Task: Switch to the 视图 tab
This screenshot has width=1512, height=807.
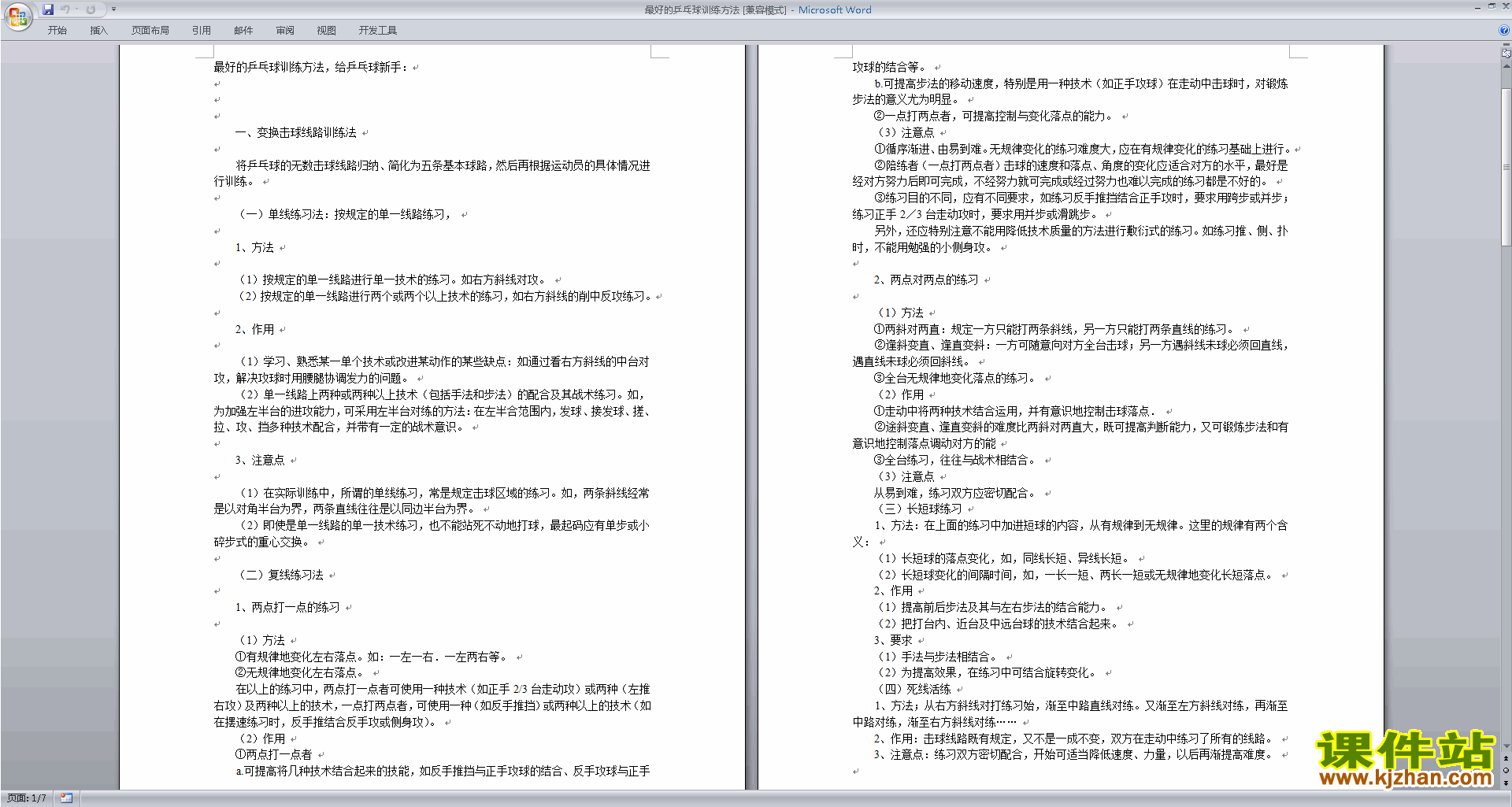Action: [x=327, y=31]
